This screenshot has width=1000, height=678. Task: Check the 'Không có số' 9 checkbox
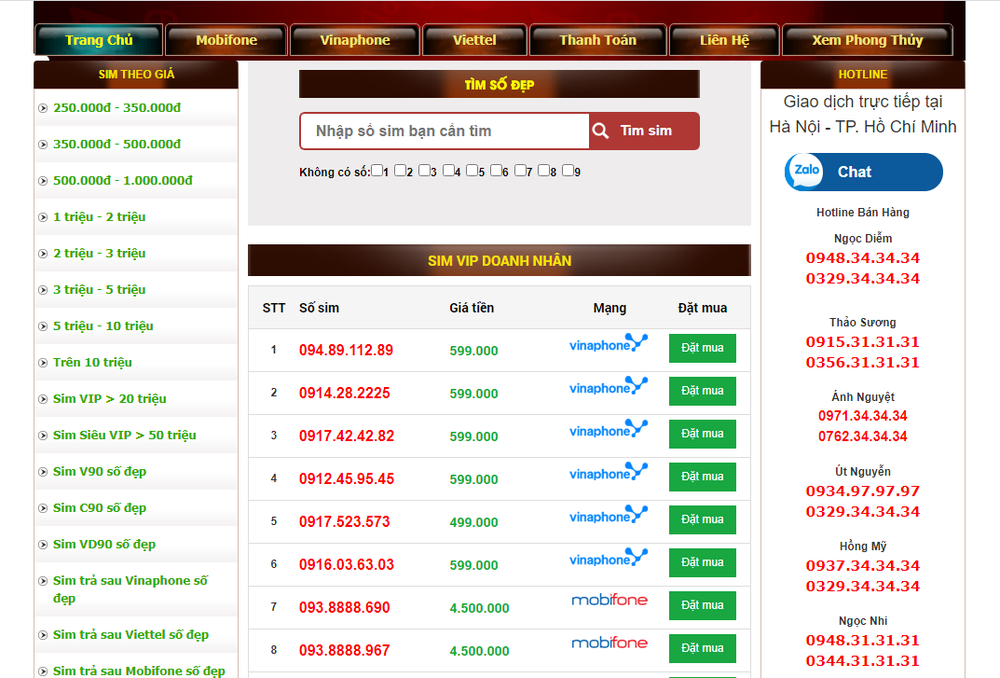[x=568, y=170]
